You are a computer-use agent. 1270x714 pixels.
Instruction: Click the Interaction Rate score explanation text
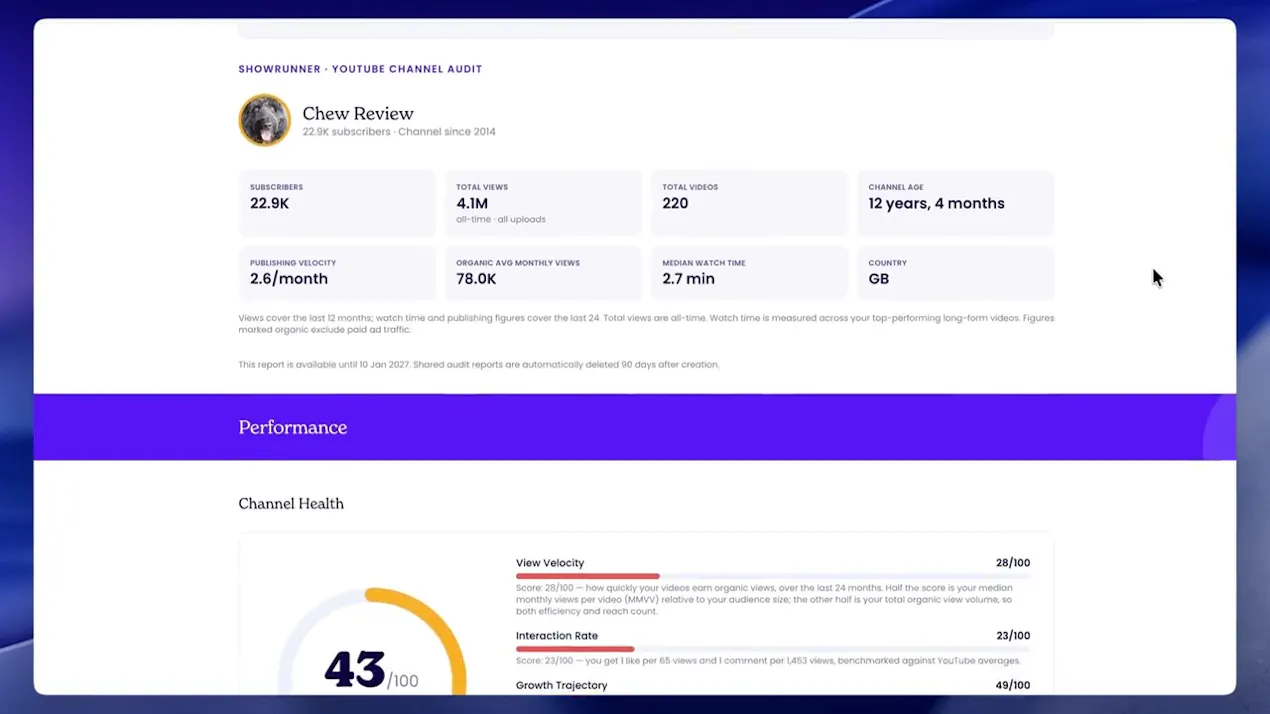pos(768,661)
